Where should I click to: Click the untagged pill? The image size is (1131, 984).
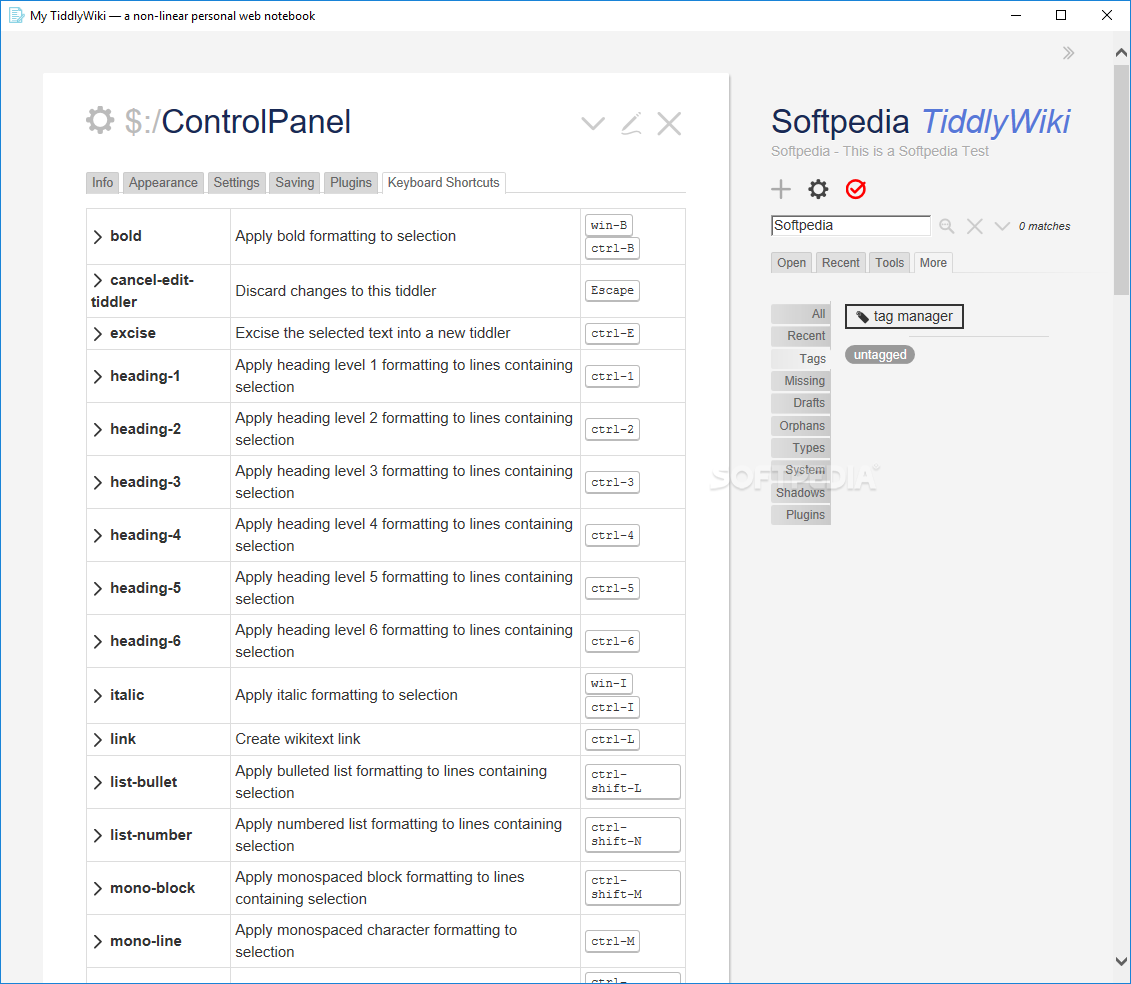point(879,355)
